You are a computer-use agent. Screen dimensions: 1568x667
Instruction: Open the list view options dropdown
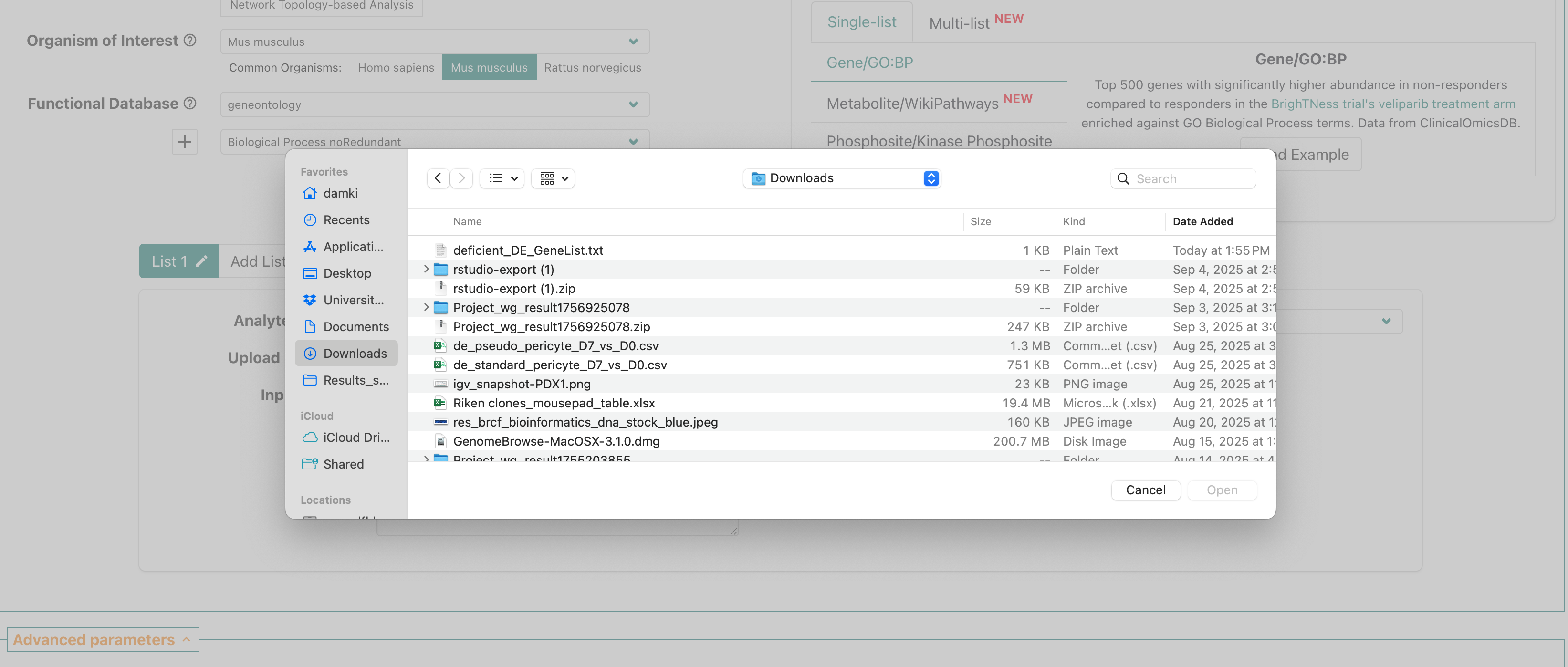click(x=503, y=178)
